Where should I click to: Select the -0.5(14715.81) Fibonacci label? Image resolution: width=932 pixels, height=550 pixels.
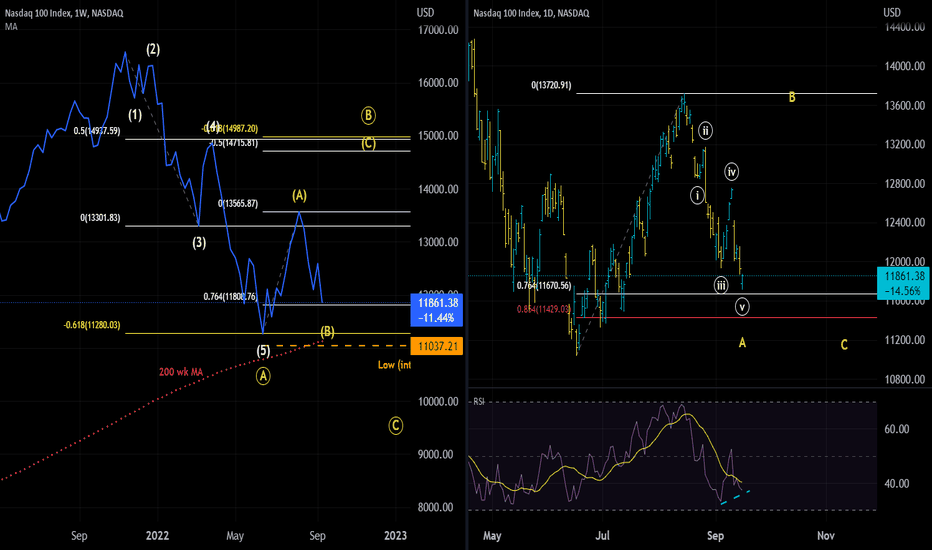[234, 143]
